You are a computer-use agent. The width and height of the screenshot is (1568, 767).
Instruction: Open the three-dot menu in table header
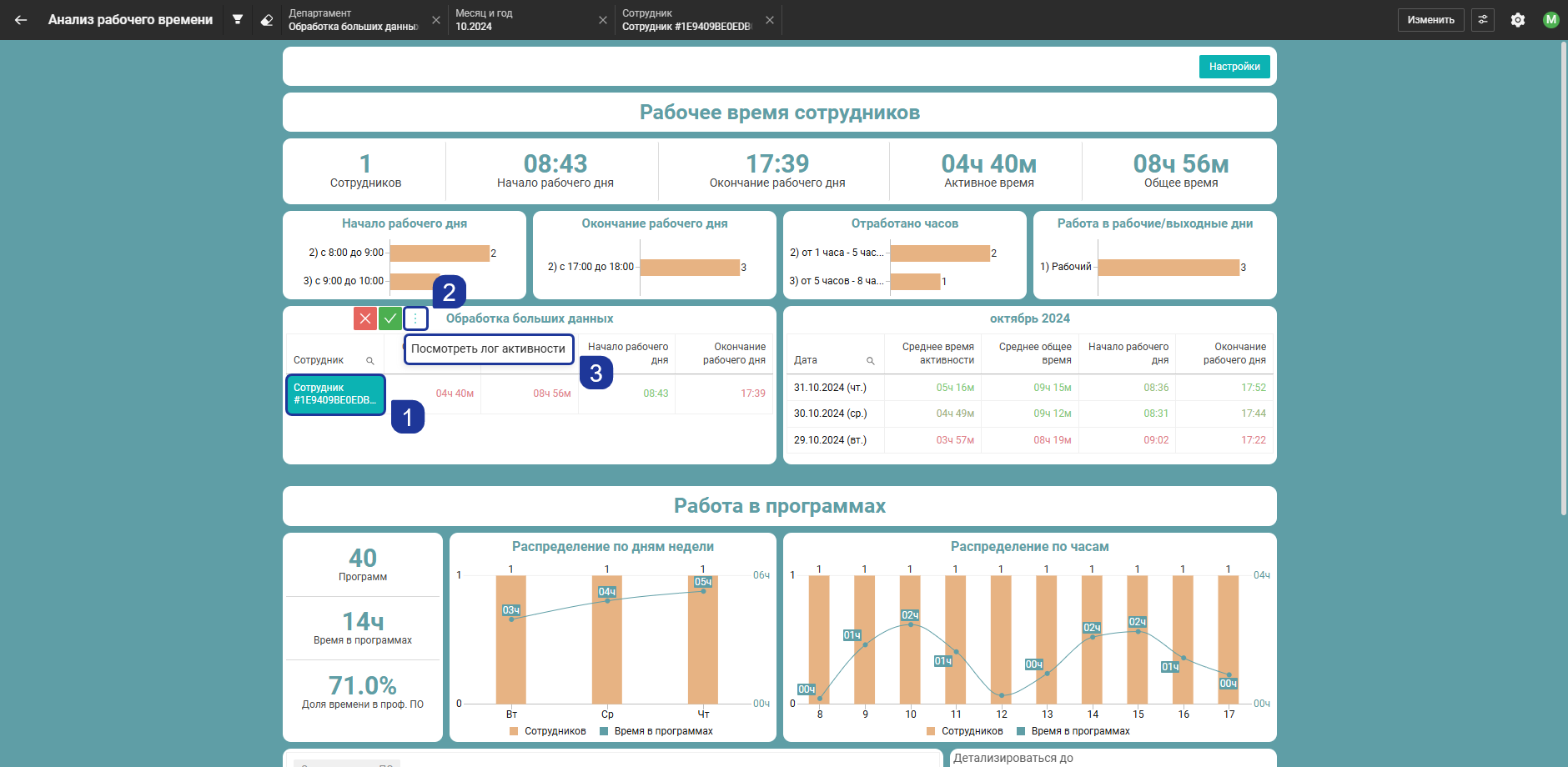[x=415, y=318]
